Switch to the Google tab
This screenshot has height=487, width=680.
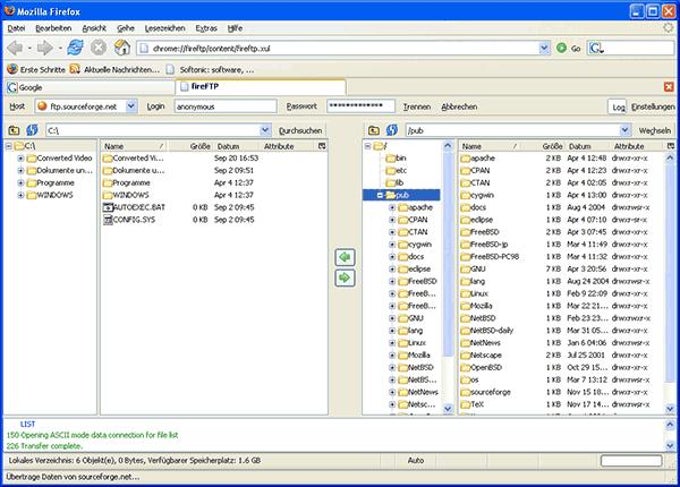point(89,87)
